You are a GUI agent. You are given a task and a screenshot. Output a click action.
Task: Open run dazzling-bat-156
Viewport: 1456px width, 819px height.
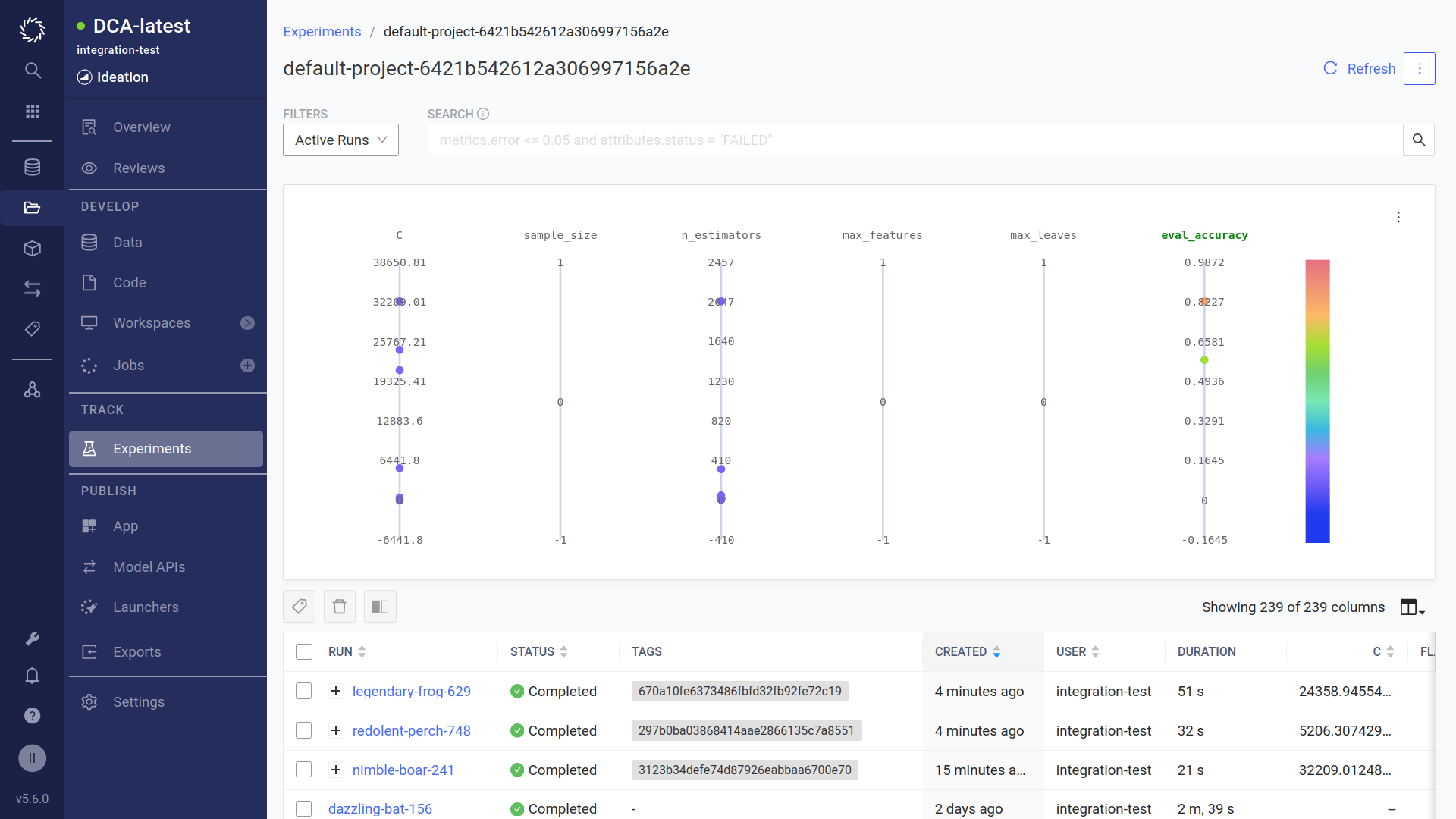pos(380,808)
